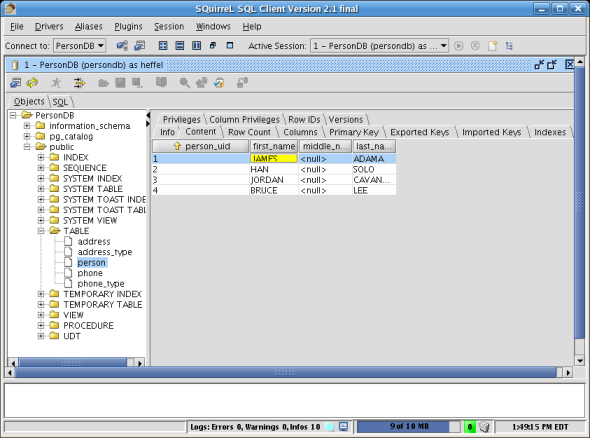Click the connect-to-alias toolbar icon
Viewport: 590px width, 438px height.
tap(122, 46)
